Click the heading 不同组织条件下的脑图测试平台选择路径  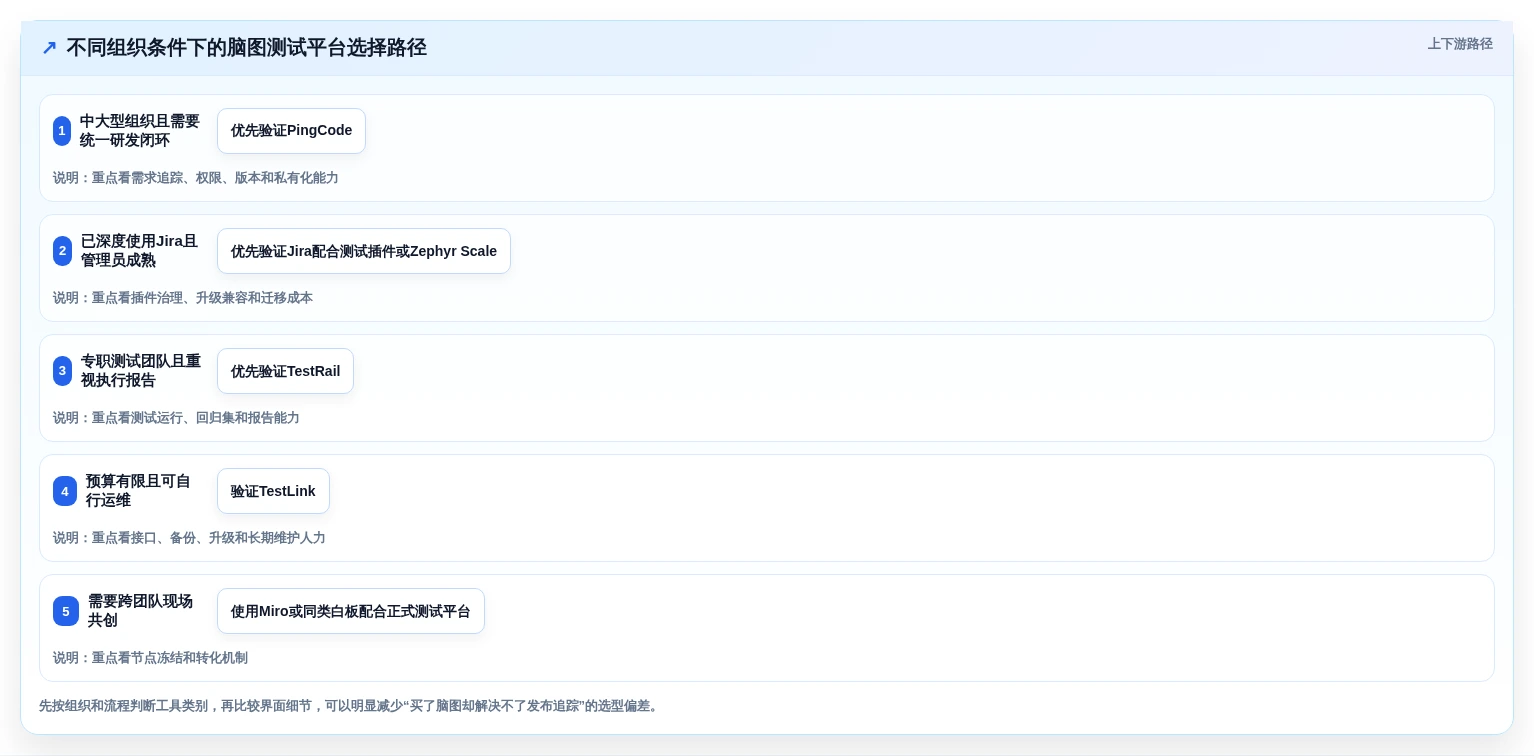click(246, 47)
